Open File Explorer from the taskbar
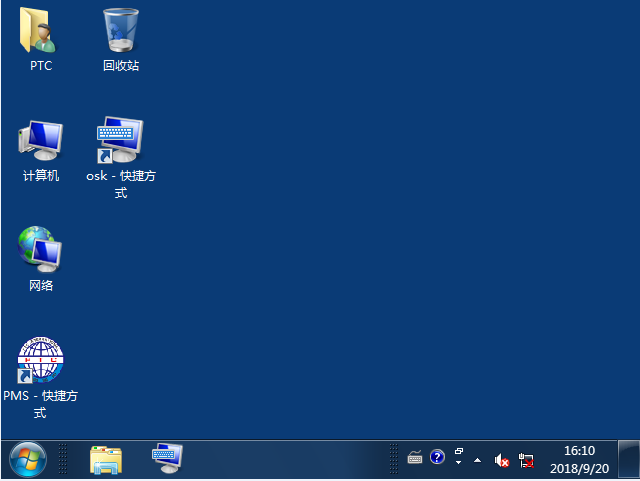This screenshot has width=640, height=481. (x=106, y=460)
